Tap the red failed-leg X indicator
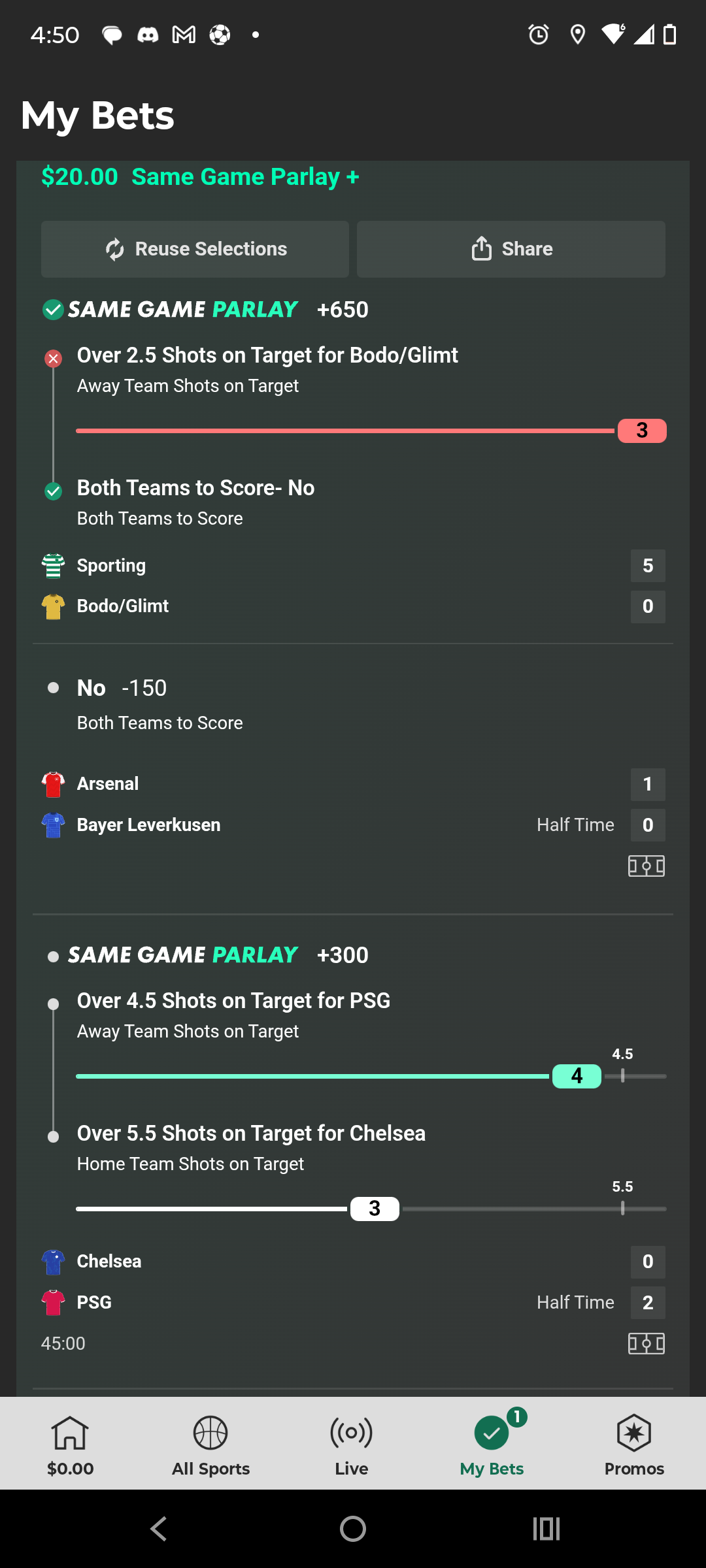The image size is (706, 1568). pos(53,358)
